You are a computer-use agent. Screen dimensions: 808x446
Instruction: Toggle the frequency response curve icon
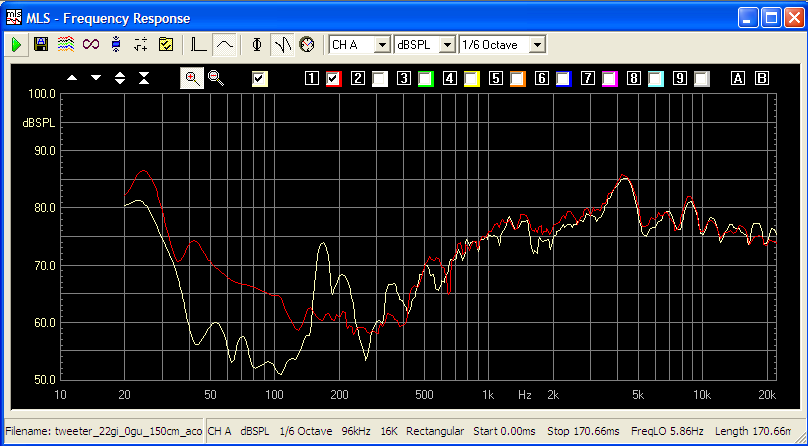coord(225,45)
